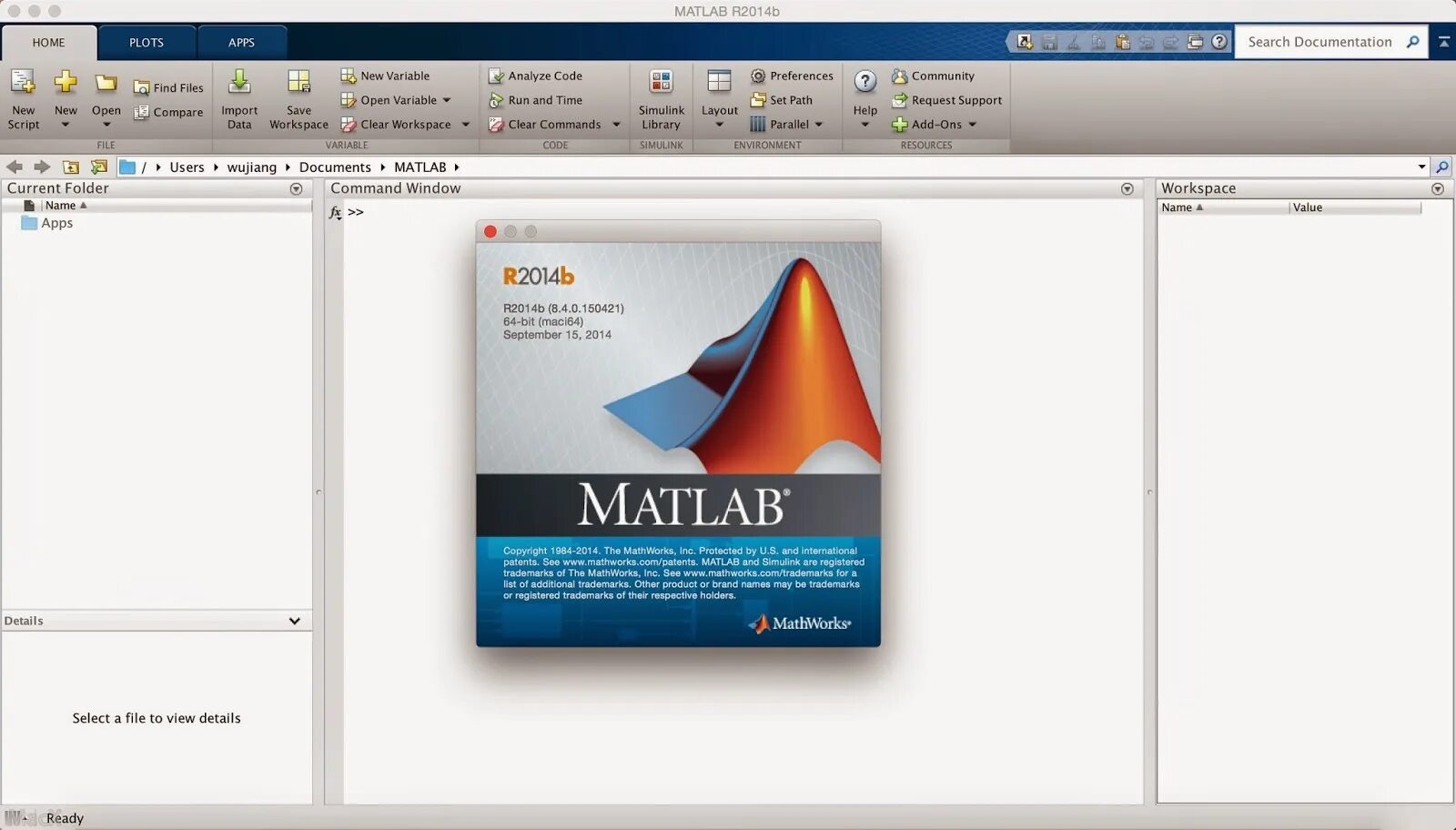
Task: Open the address bar history dropdown
Action: (1421, 167)
